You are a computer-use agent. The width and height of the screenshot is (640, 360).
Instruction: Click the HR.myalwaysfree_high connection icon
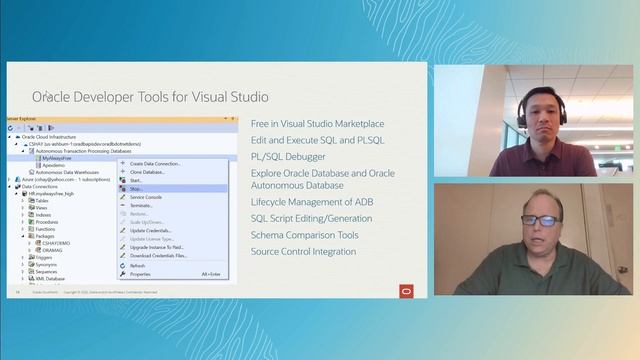[x=24, y=193]
